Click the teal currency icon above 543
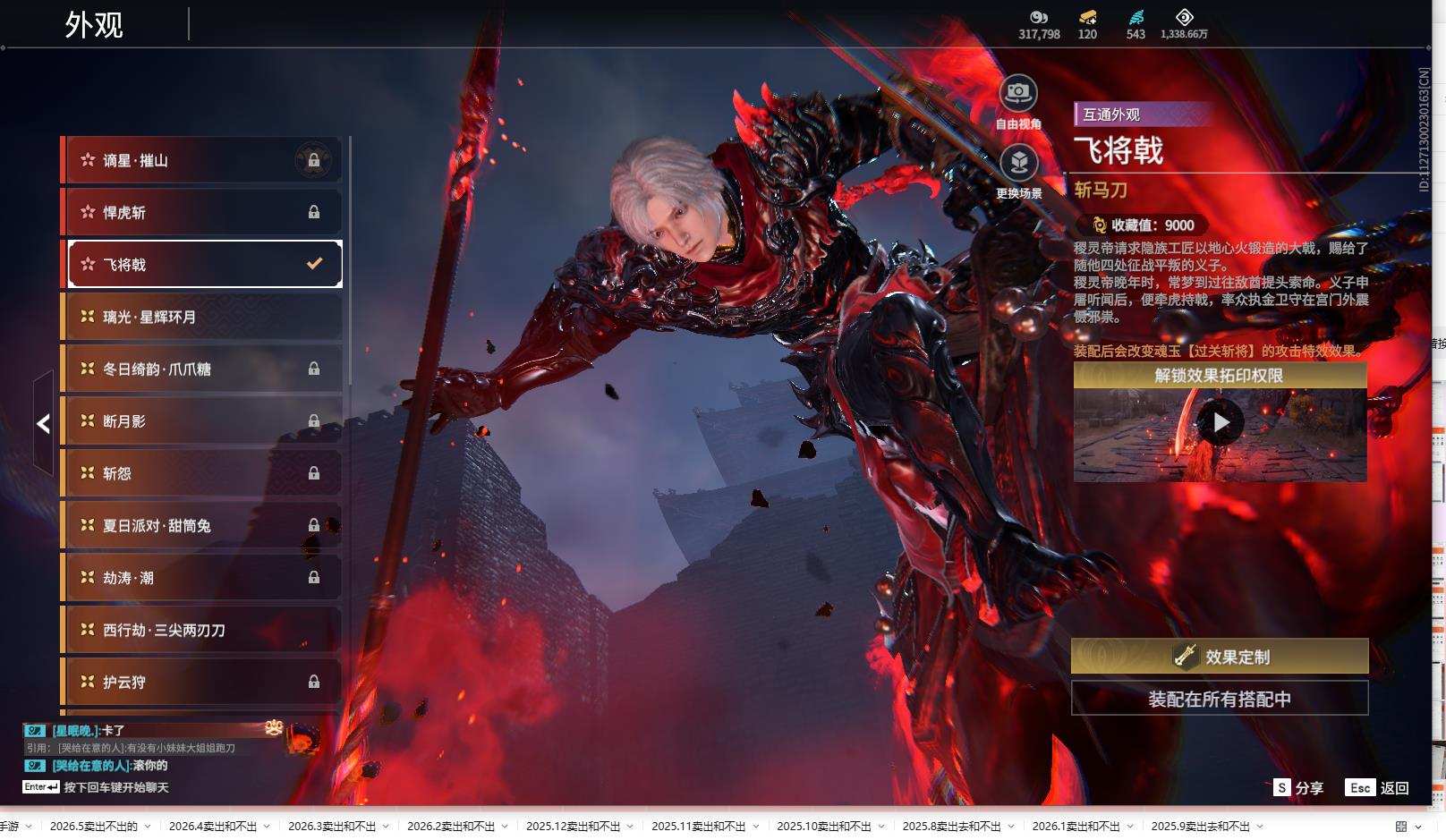Viewport: 1446px width, 840px height. pos(1136,17)
